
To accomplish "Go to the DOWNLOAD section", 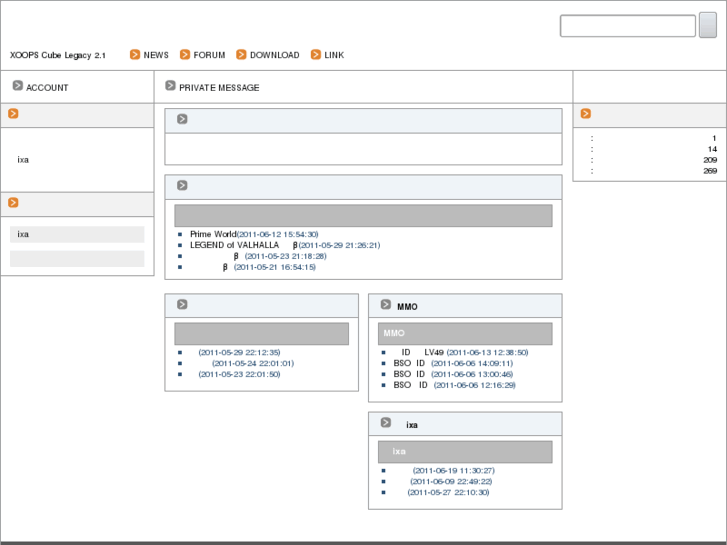I will 274,55.
